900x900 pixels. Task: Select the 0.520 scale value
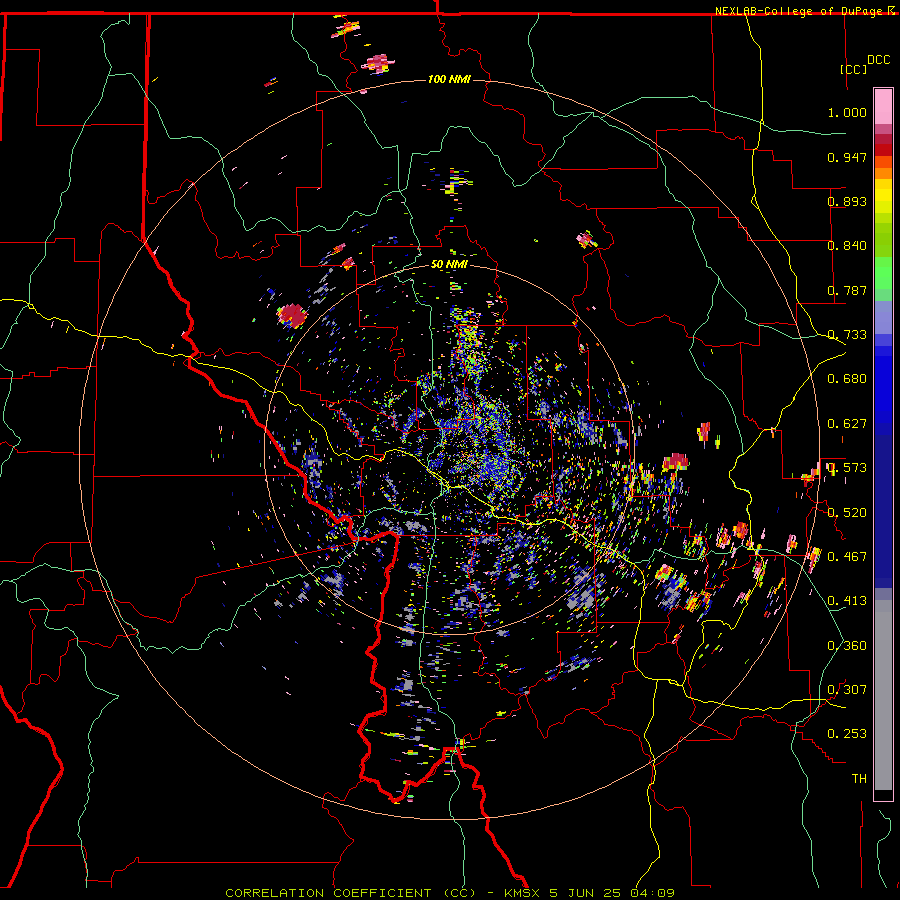847,513
